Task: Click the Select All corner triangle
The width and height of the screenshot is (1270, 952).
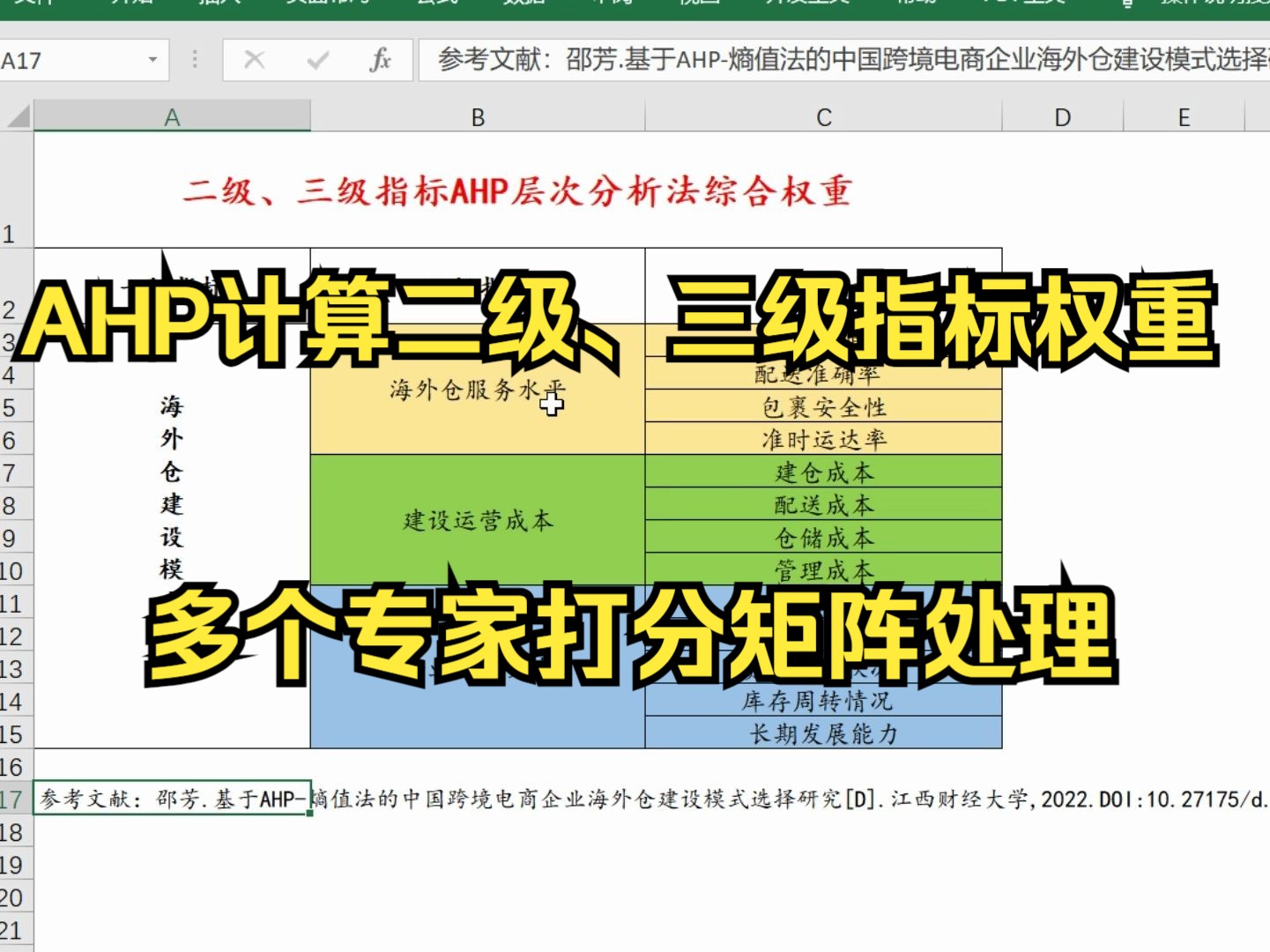Action: (18, 116)
